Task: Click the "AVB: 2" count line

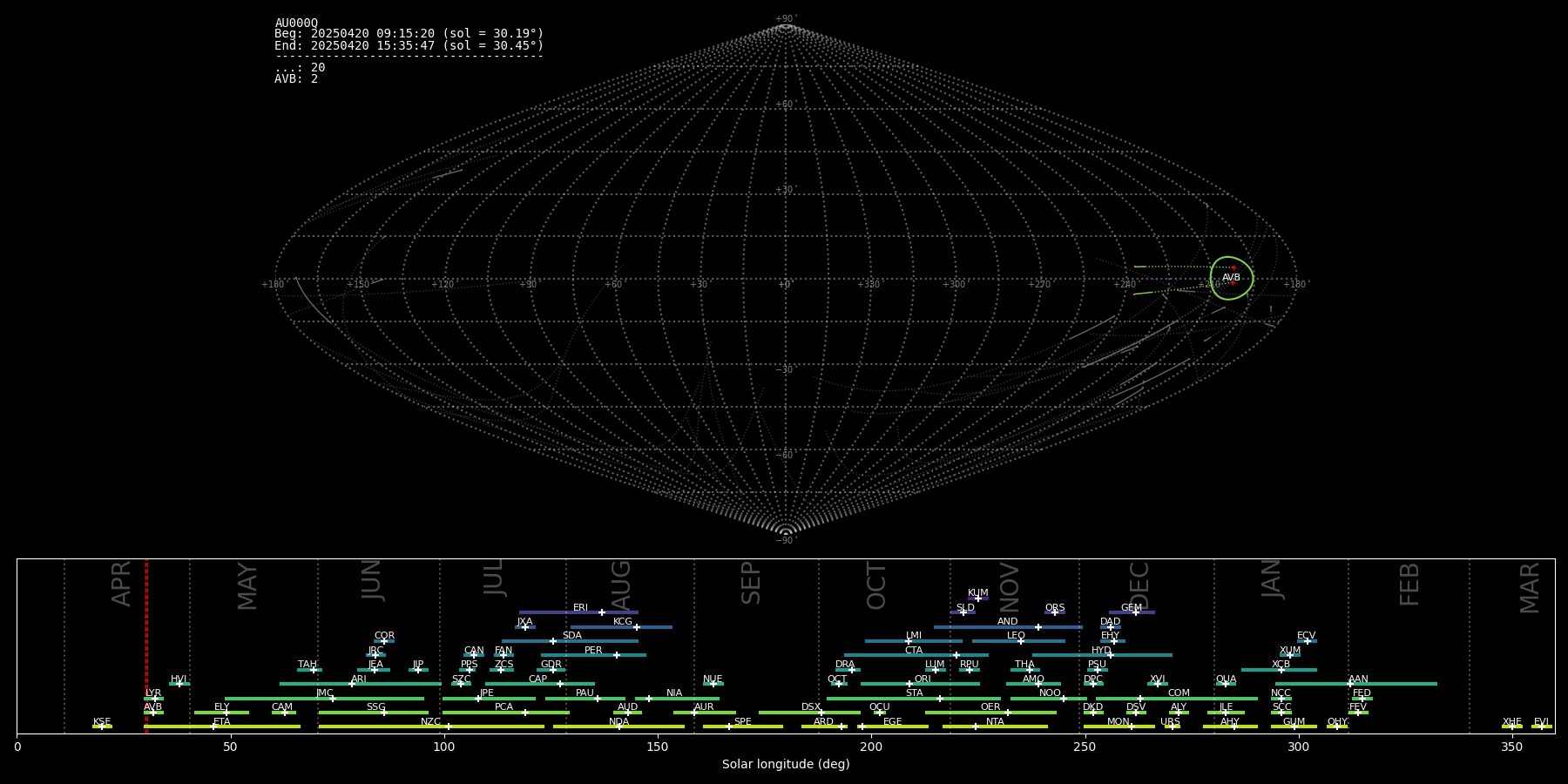Action: click(296, 79)
